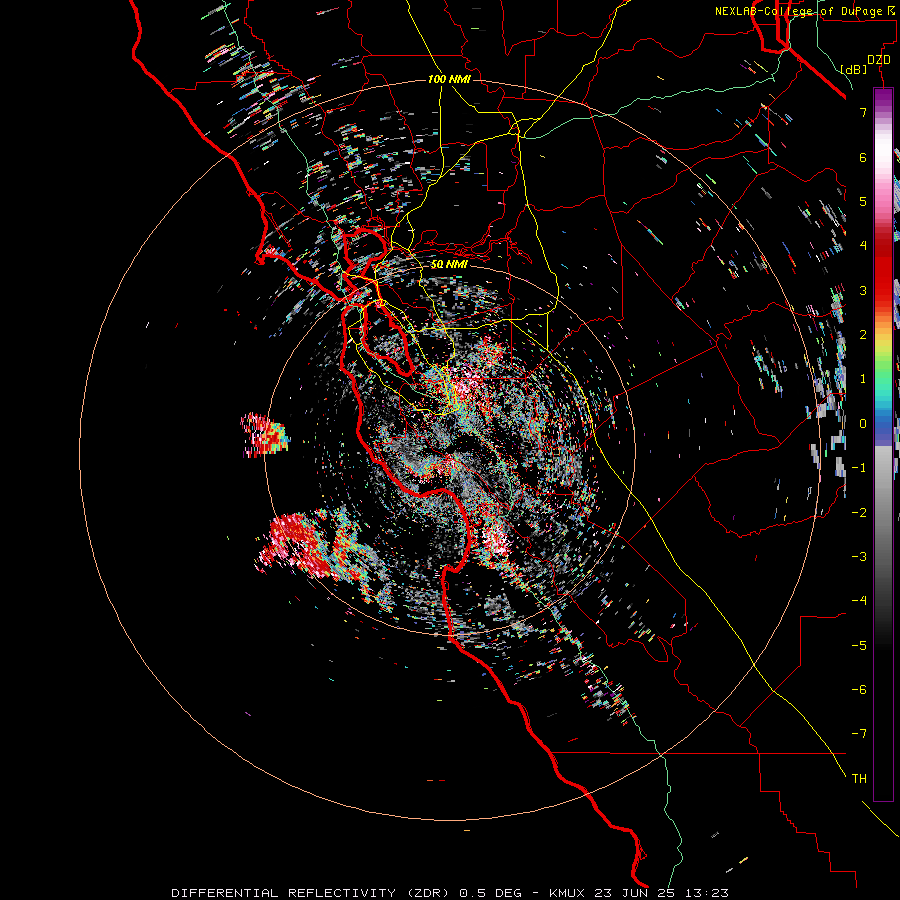This screenshot has height=900, width=900.
Task: Click the 4 value on the color scale
Action: click(863, 246)
